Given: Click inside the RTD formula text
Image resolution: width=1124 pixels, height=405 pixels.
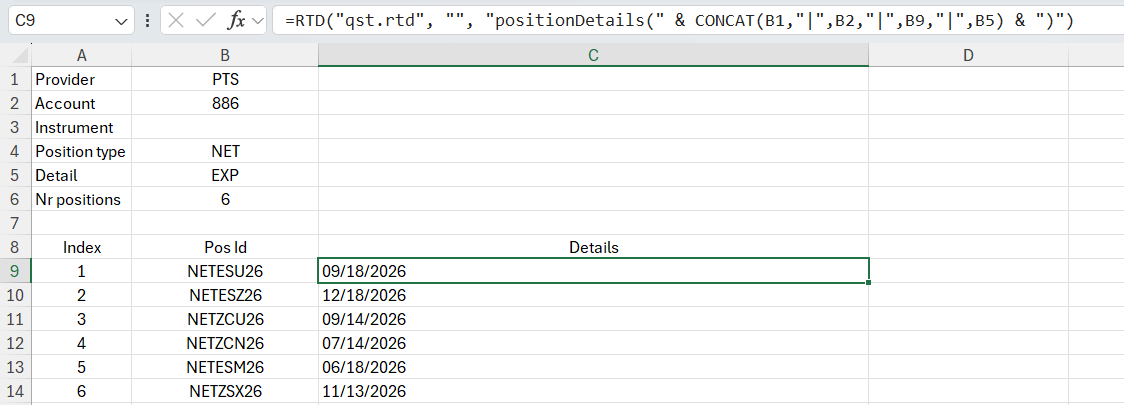Looking at the screenshot, I should (x=679, y=22).
